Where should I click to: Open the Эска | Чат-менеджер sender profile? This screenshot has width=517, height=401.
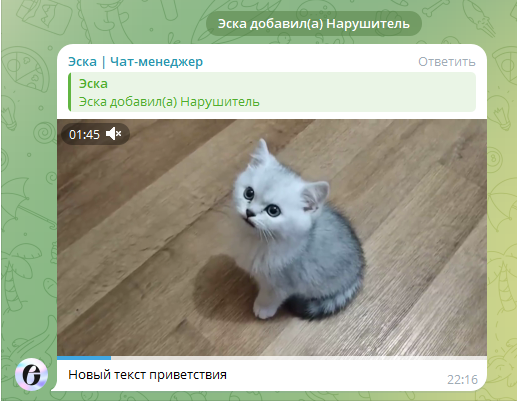(x=135, y=62)
